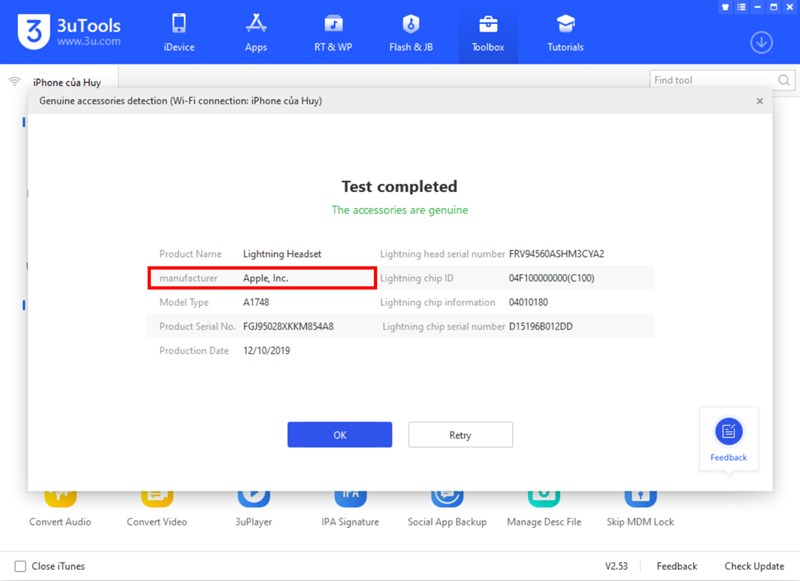The height and width of the screenshot is (581, 800).
Task: Open the Tutorials tab
Action: click(x=565, y=32)
